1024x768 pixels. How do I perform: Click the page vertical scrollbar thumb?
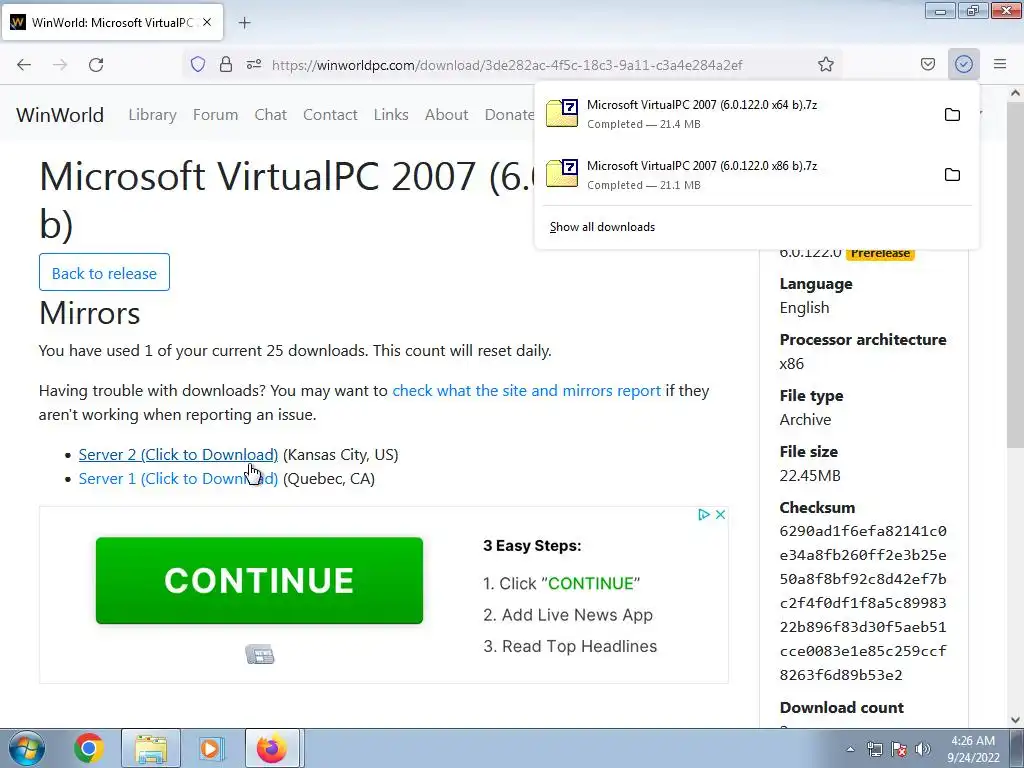coord(1015,274)
